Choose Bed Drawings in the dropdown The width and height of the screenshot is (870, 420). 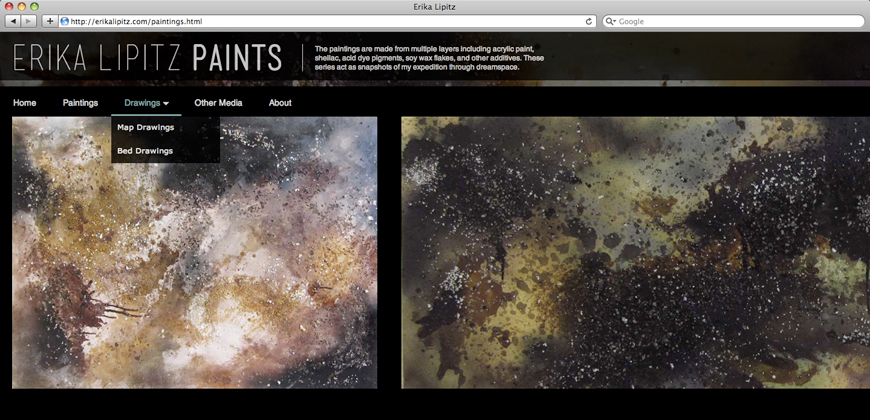click(x=145, y=151)
